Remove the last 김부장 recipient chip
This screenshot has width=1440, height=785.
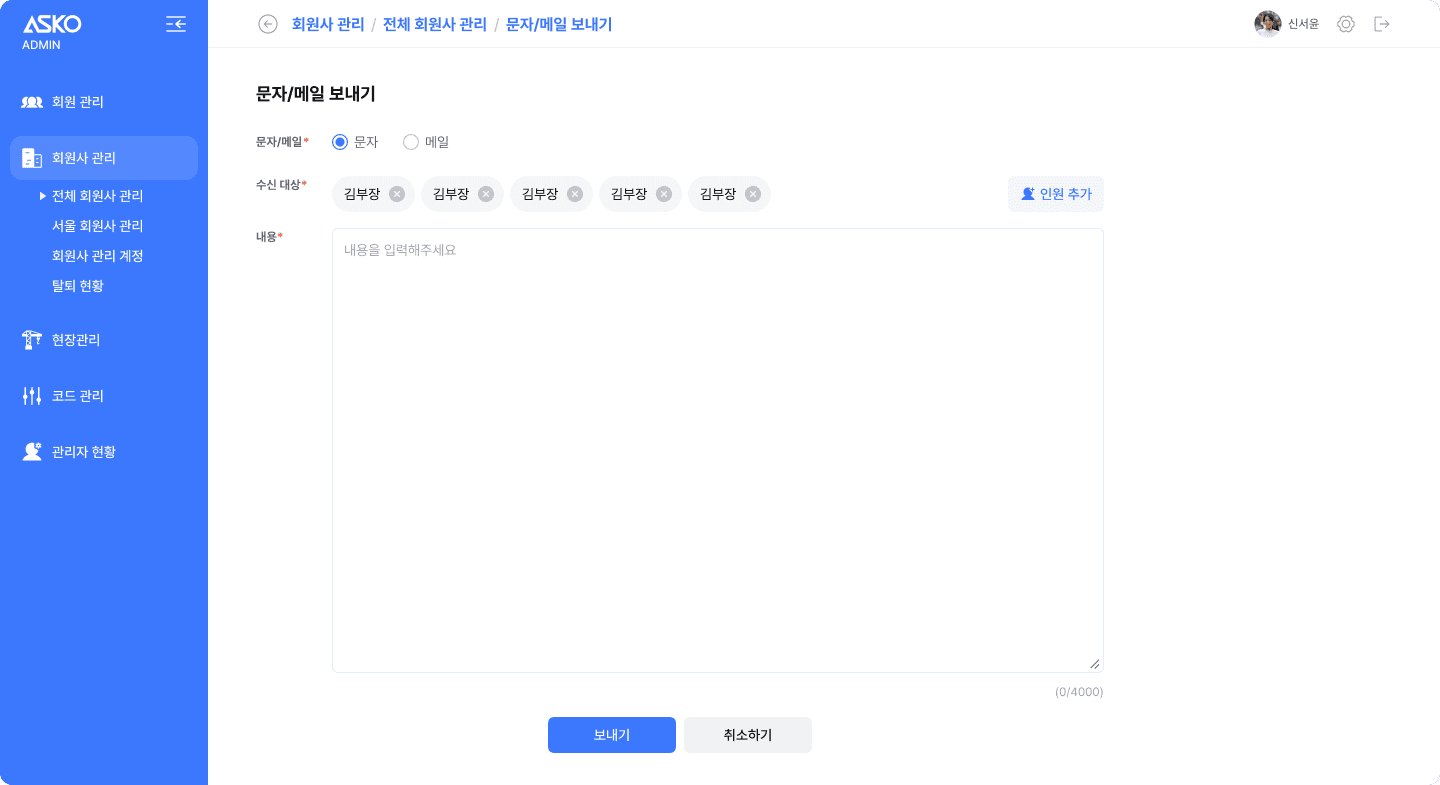[x=753, y=194]
